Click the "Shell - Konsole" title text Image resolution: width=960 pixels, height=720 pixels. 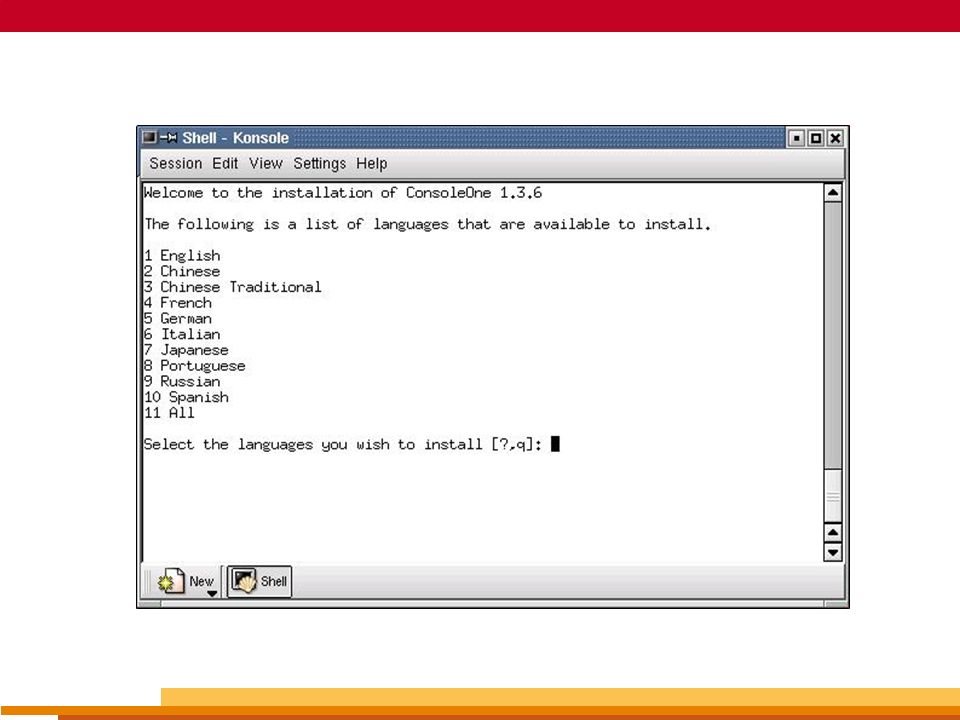235,138
